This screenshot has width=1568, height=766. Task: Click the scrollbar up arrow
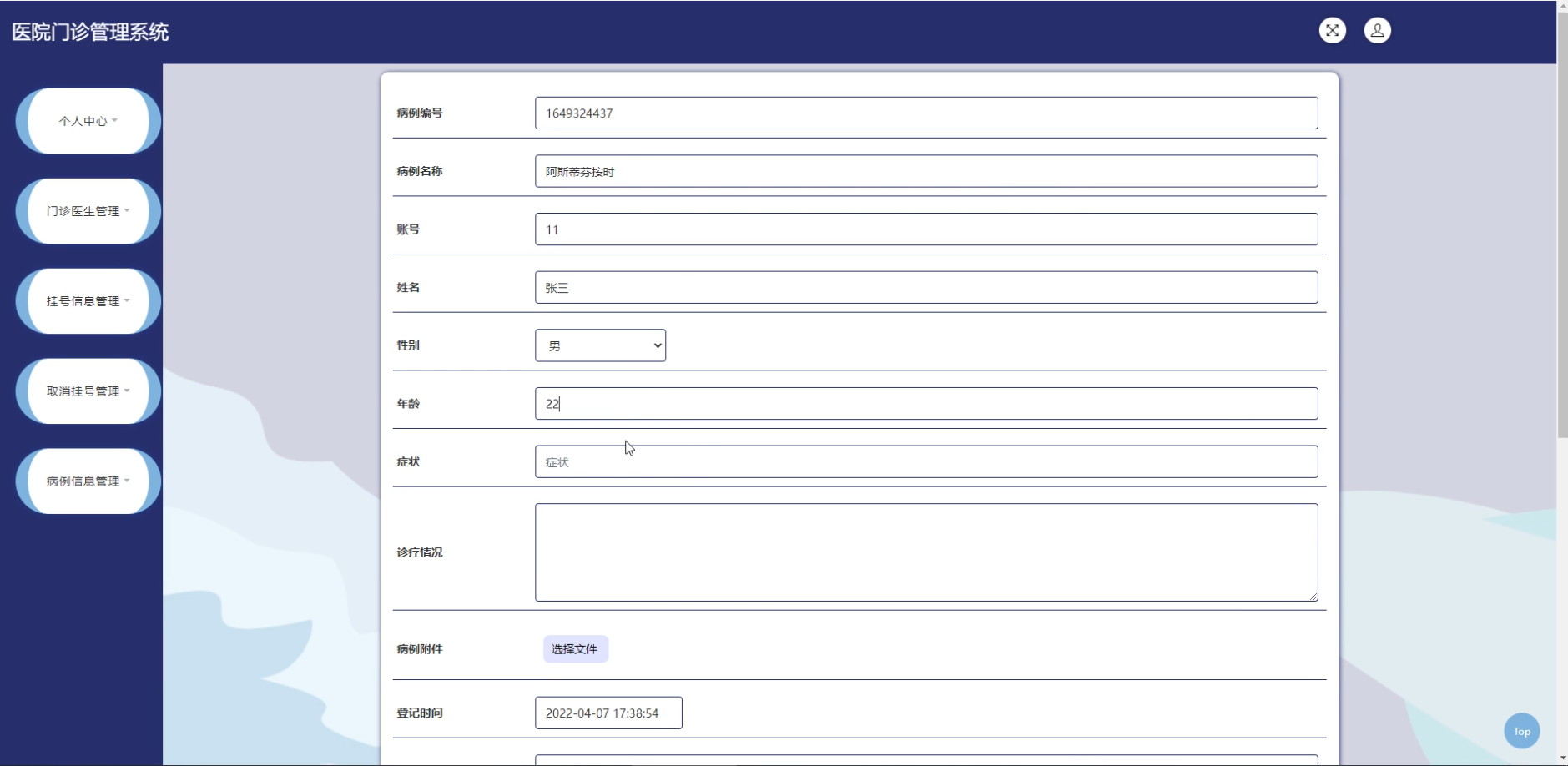[x=1562, y=6]
